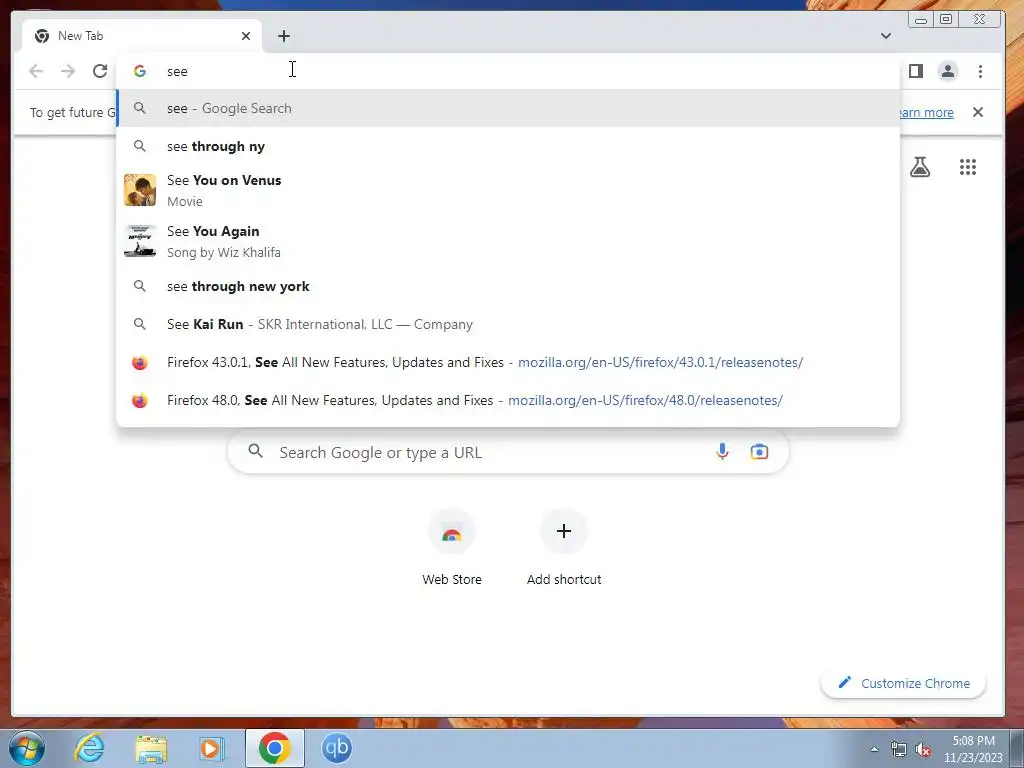Open the Google apps grid

[968, 167]
